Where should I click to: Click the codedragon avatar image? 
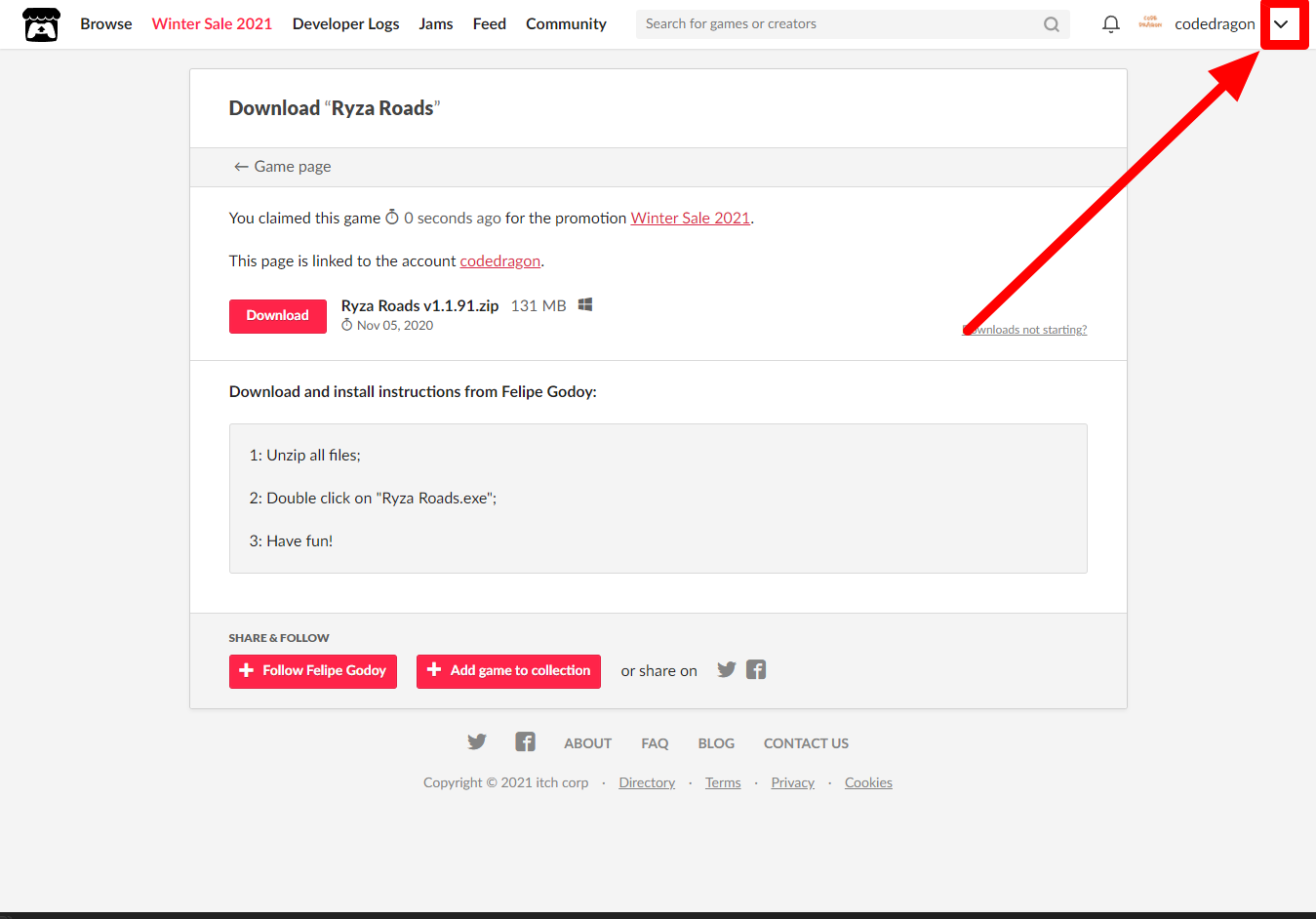(1150, 23)
